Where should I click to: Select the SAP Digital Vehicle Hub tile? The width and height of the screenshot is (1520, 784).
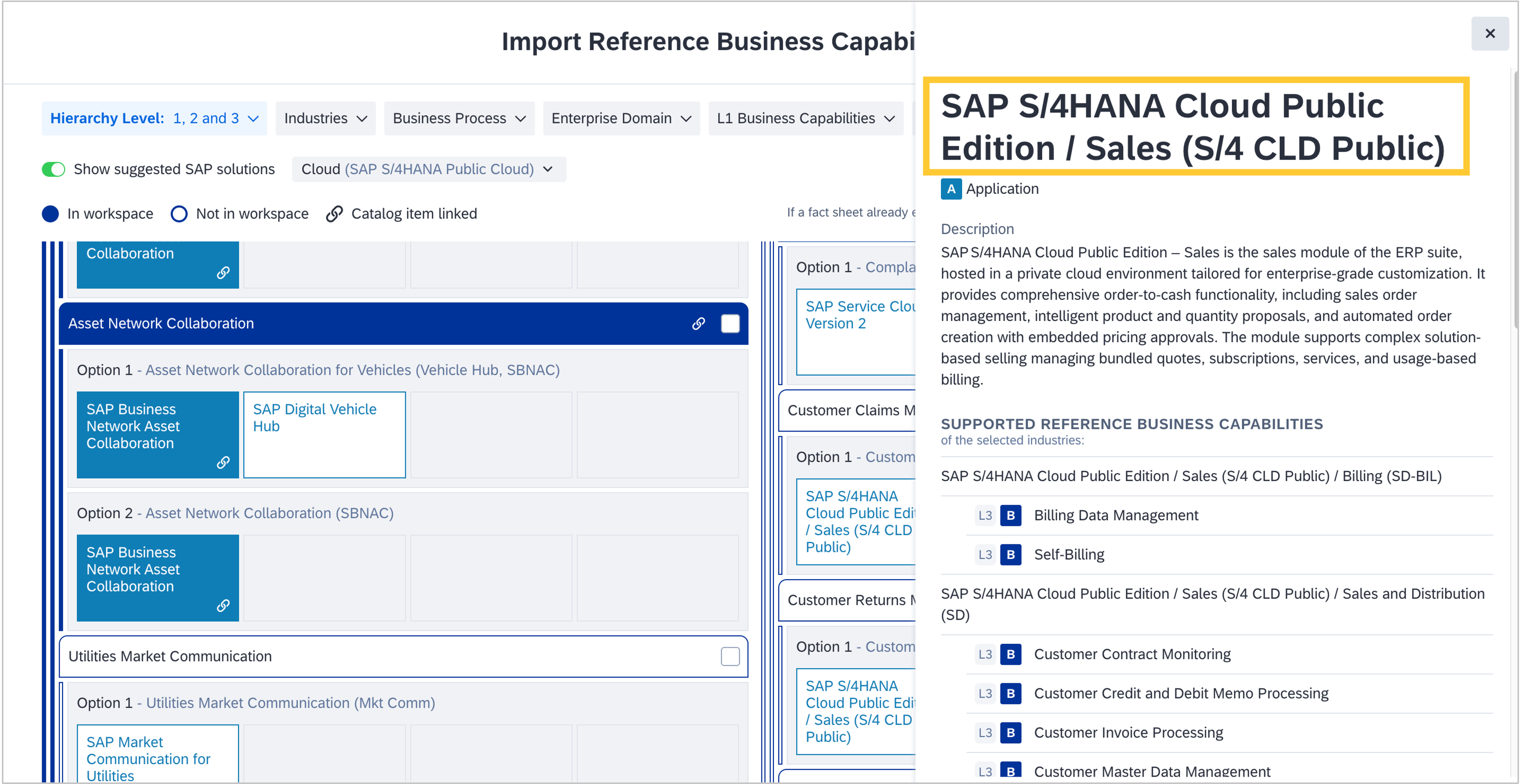pyautogui.click(x=324, y=434)
